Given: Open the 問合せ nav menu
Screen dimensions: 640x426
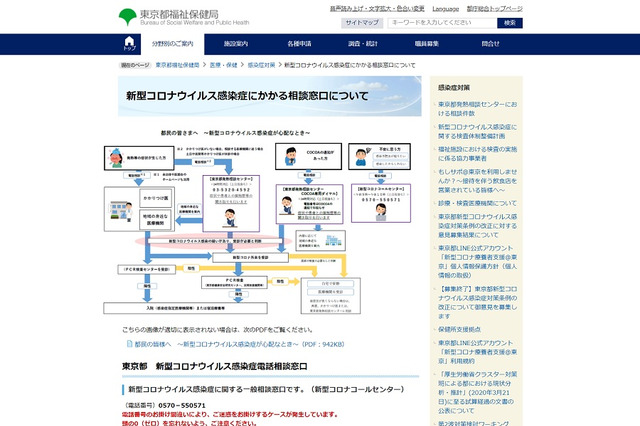Looking at the screenshot, I should tap(490, 44).
